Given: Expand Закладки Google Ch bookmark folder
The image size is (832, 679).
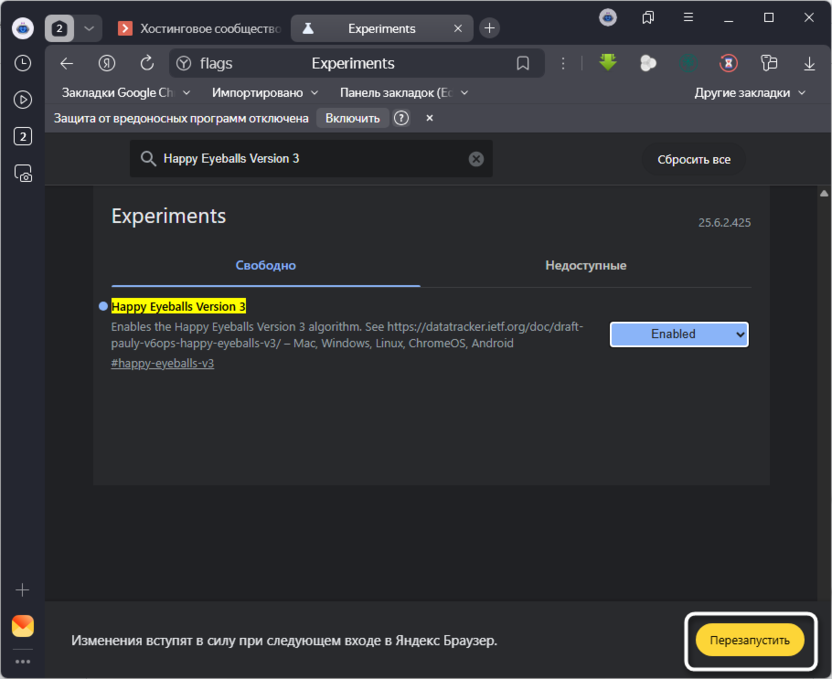Looking at the screenshot, I should click(x=126, y=93).
